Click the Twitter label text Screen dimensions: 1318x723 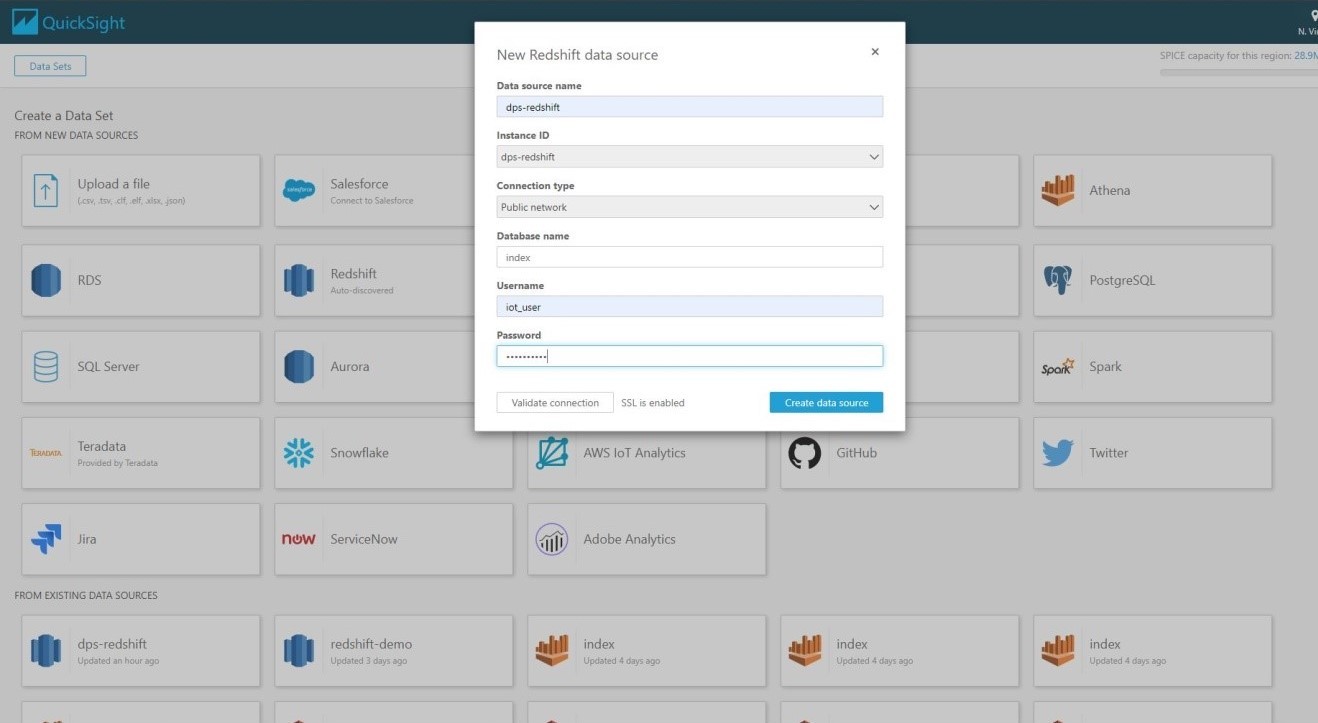pos(1109,453)
